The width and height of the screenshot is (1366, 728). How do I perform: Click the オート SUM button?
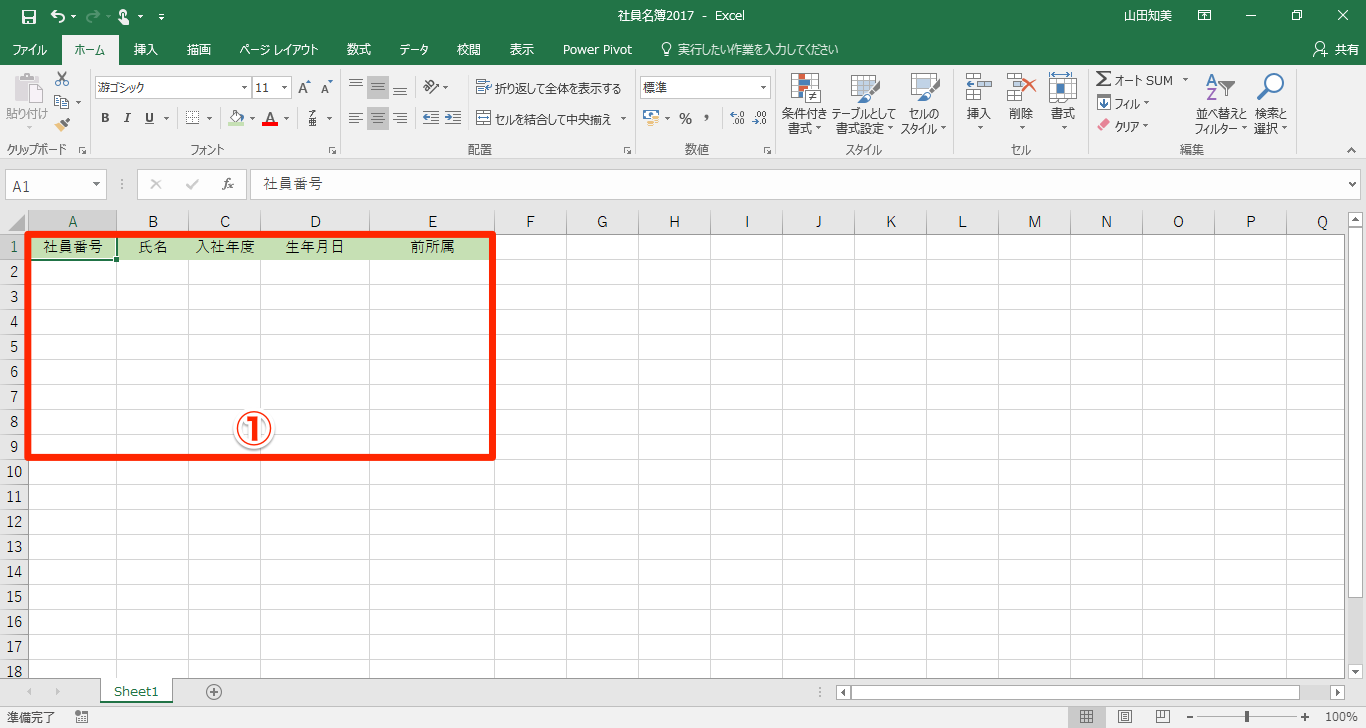pos(1136,80)
